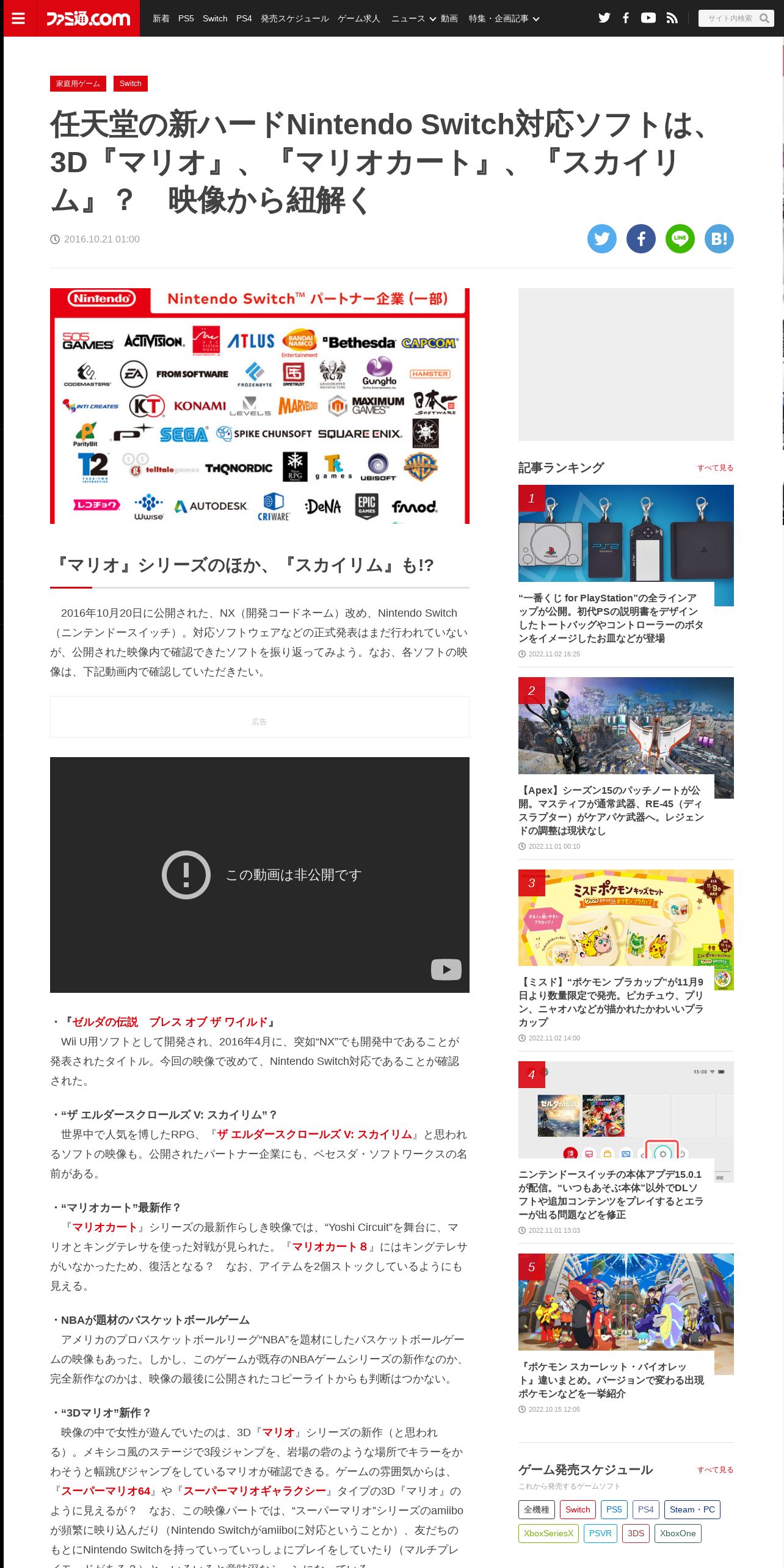Click すべて見る beside ゲーム発売スケジュール
This screenshot has width=784, height=1568.
tap(716, 1470)
